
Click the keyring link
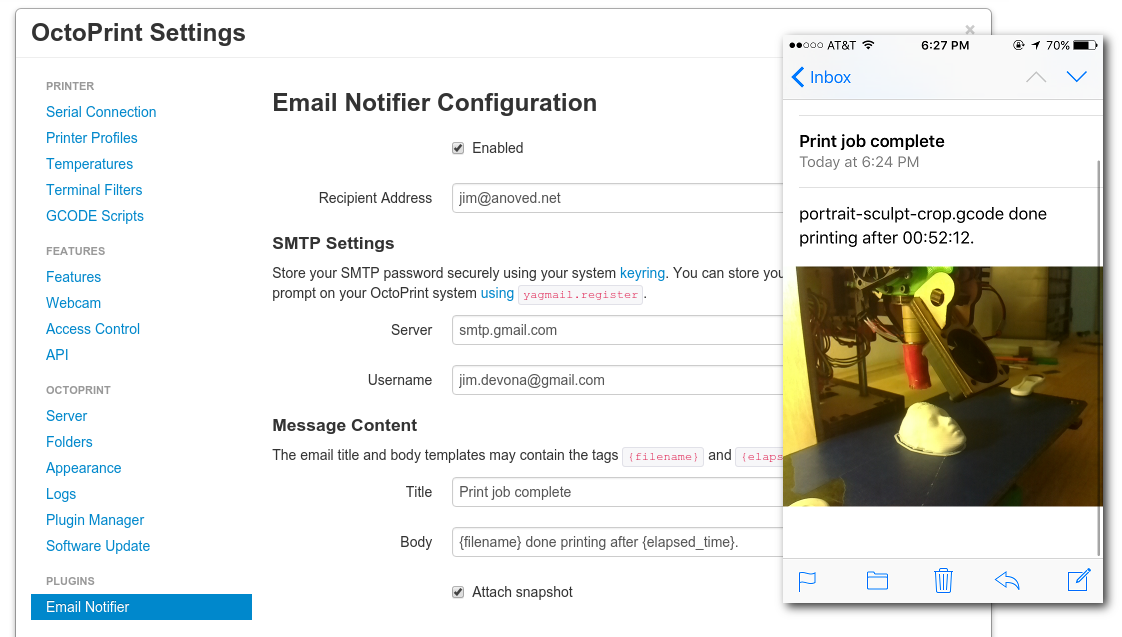642,273
